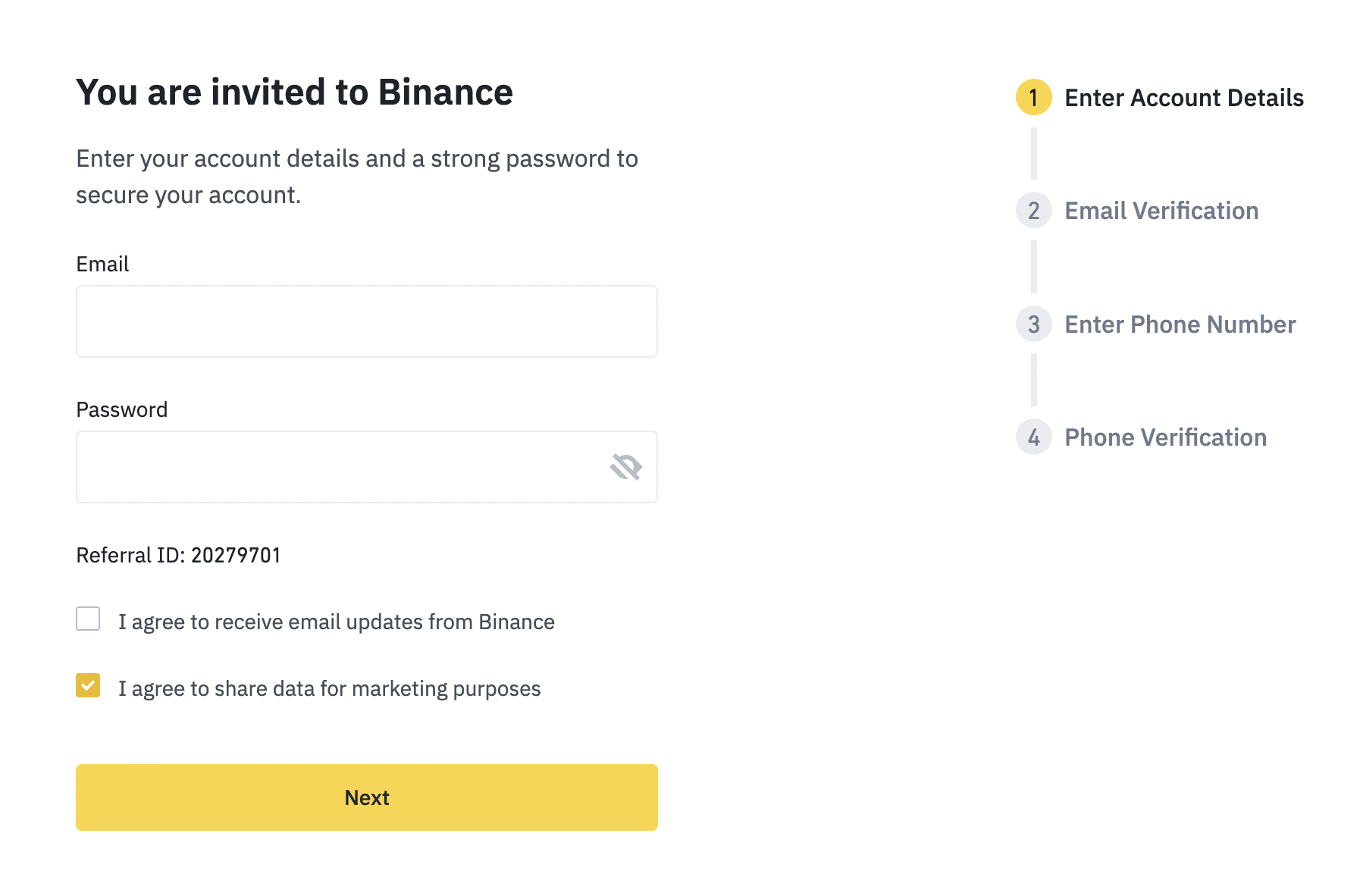Focus the Password input field

341,467
